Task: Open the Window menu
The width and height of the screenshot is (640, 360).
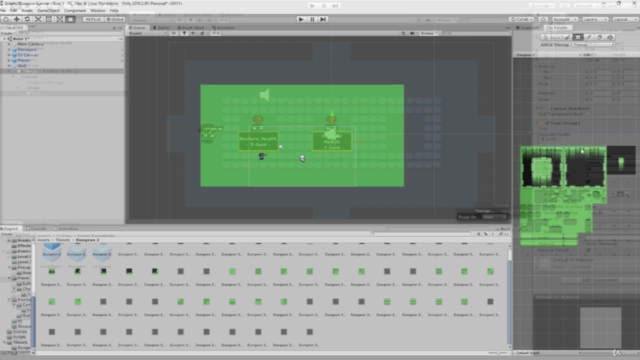Action: (x=98, y=10)
